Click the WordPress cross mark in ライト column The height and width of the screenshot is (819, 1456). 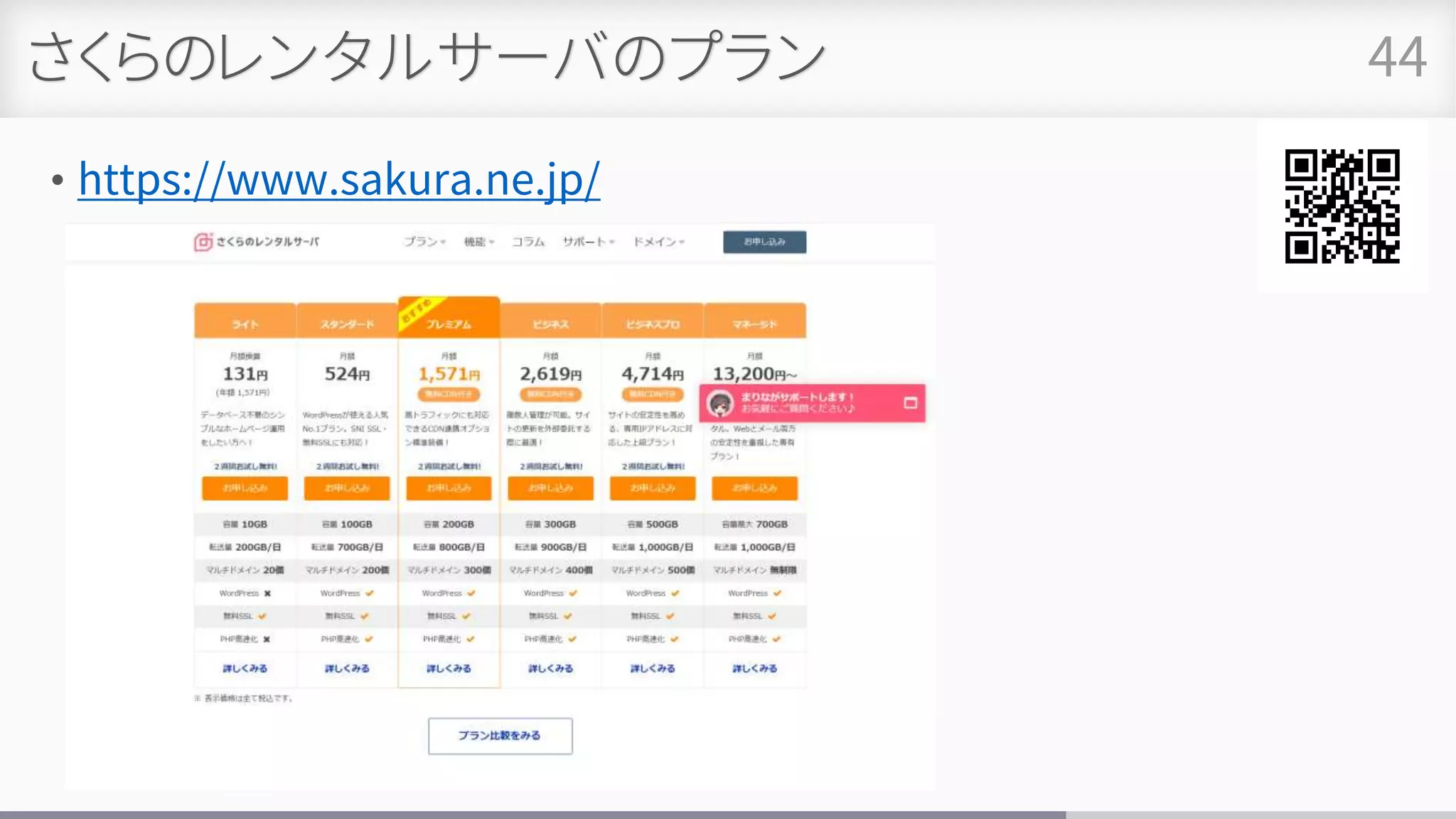[x=267, y=594]
